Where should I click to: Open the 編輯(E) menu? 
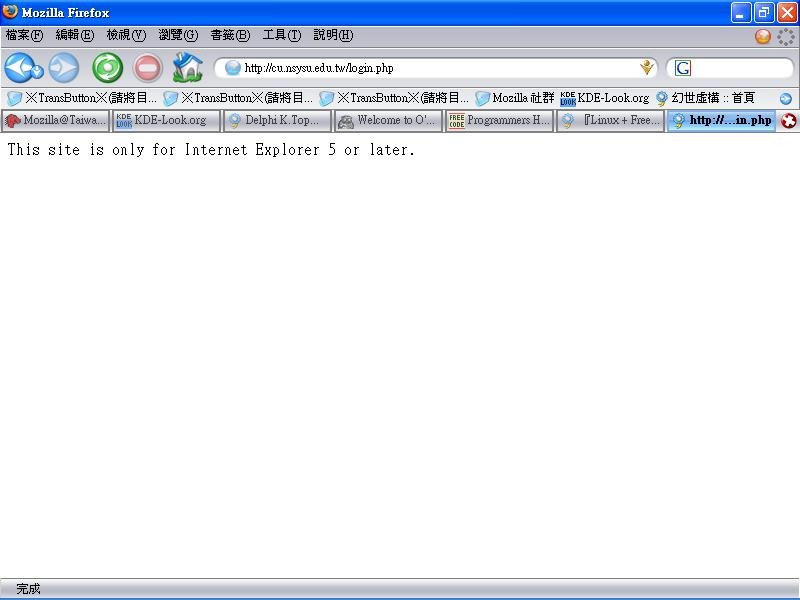[x=74, y=35]
